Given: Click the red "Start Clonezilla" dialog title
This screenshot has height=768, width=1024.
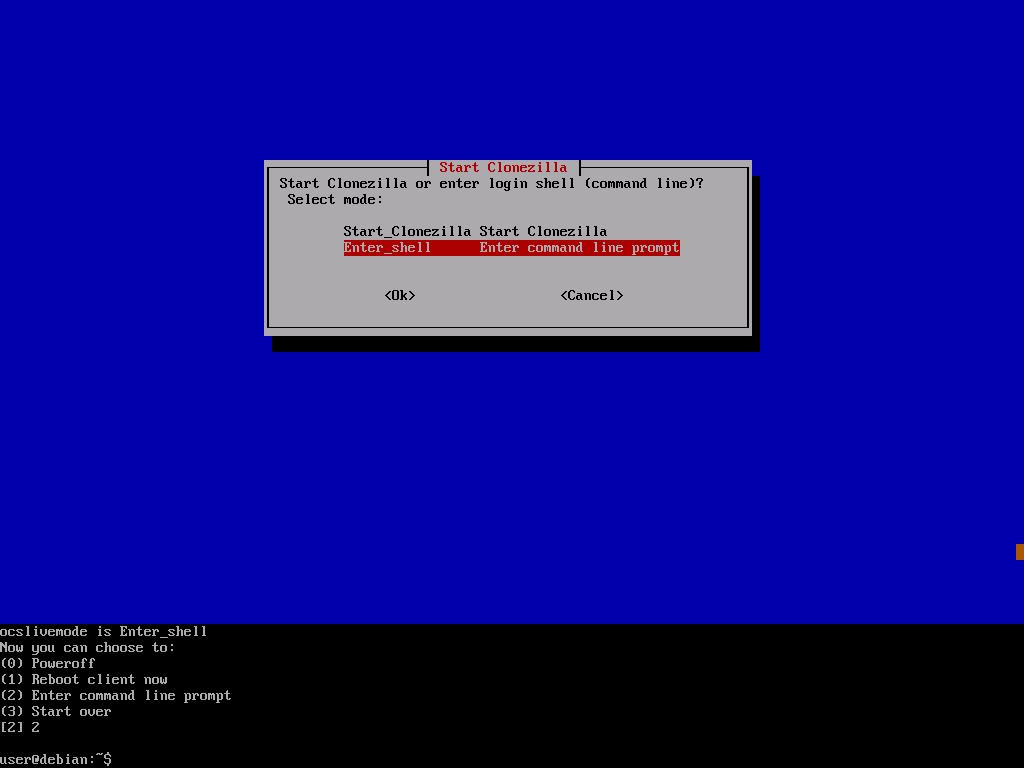Looking at the screenshot, I should 503,167.
